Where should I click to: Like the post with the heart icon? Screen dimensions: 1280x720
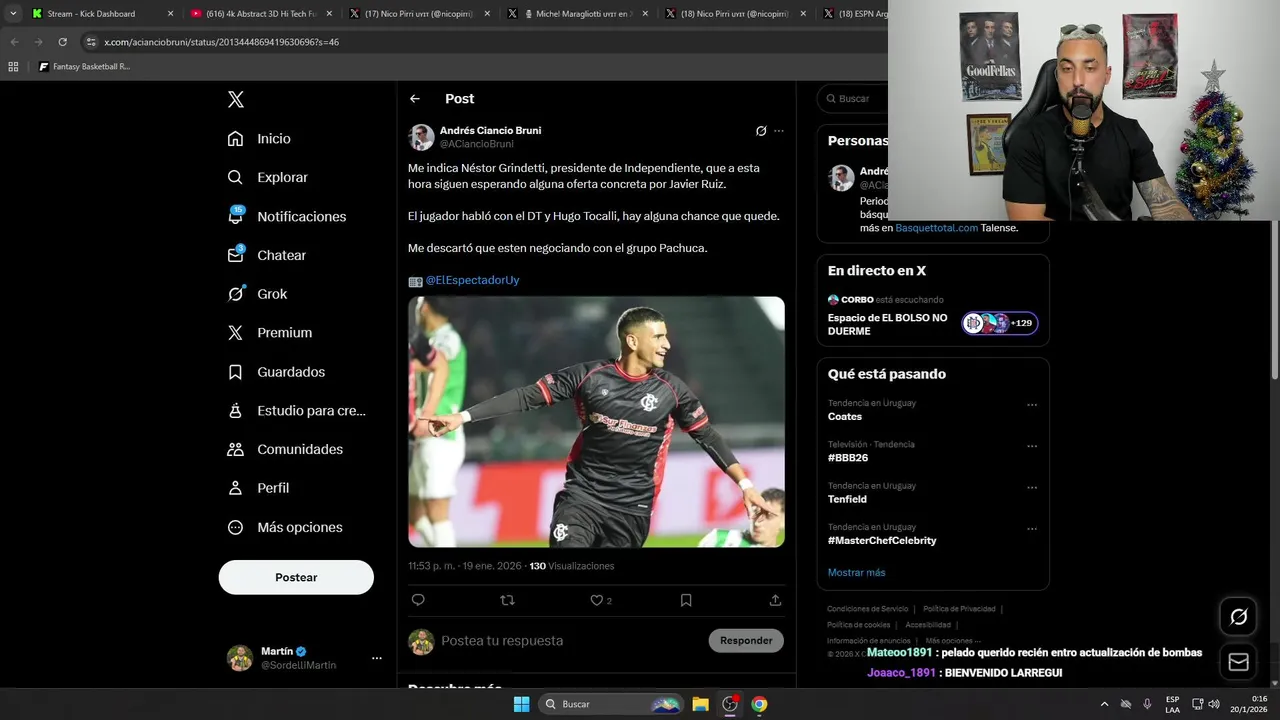(597, 600)
